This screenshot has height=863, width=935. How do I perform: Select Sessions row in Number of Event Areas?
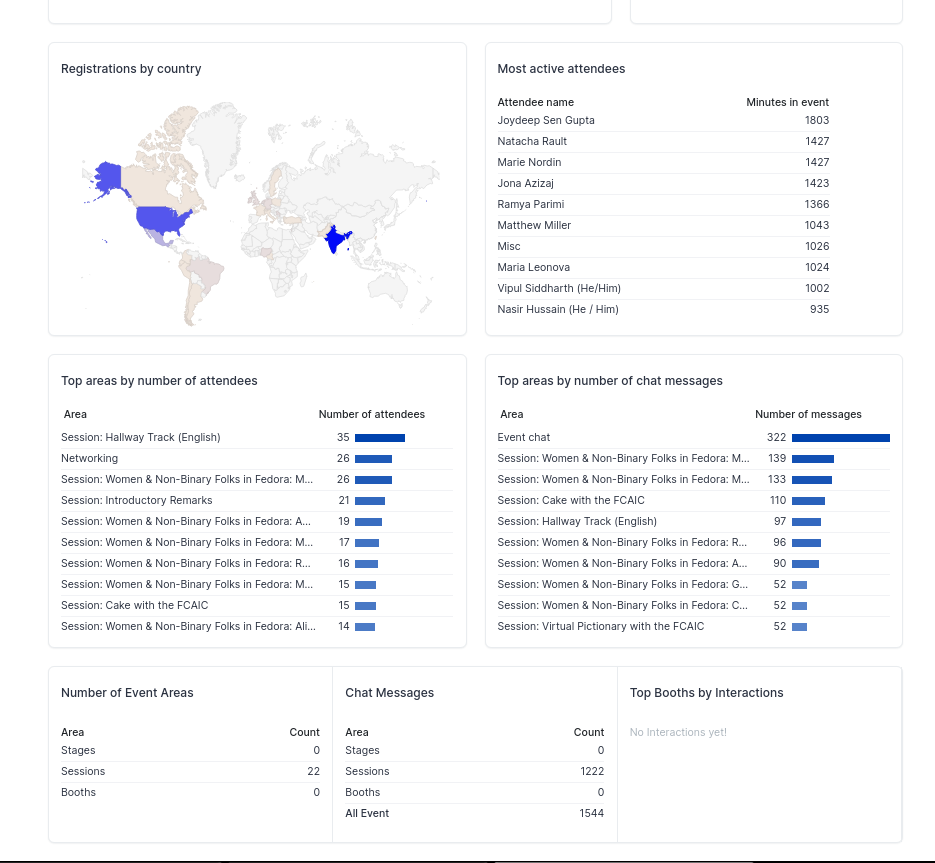190,771
